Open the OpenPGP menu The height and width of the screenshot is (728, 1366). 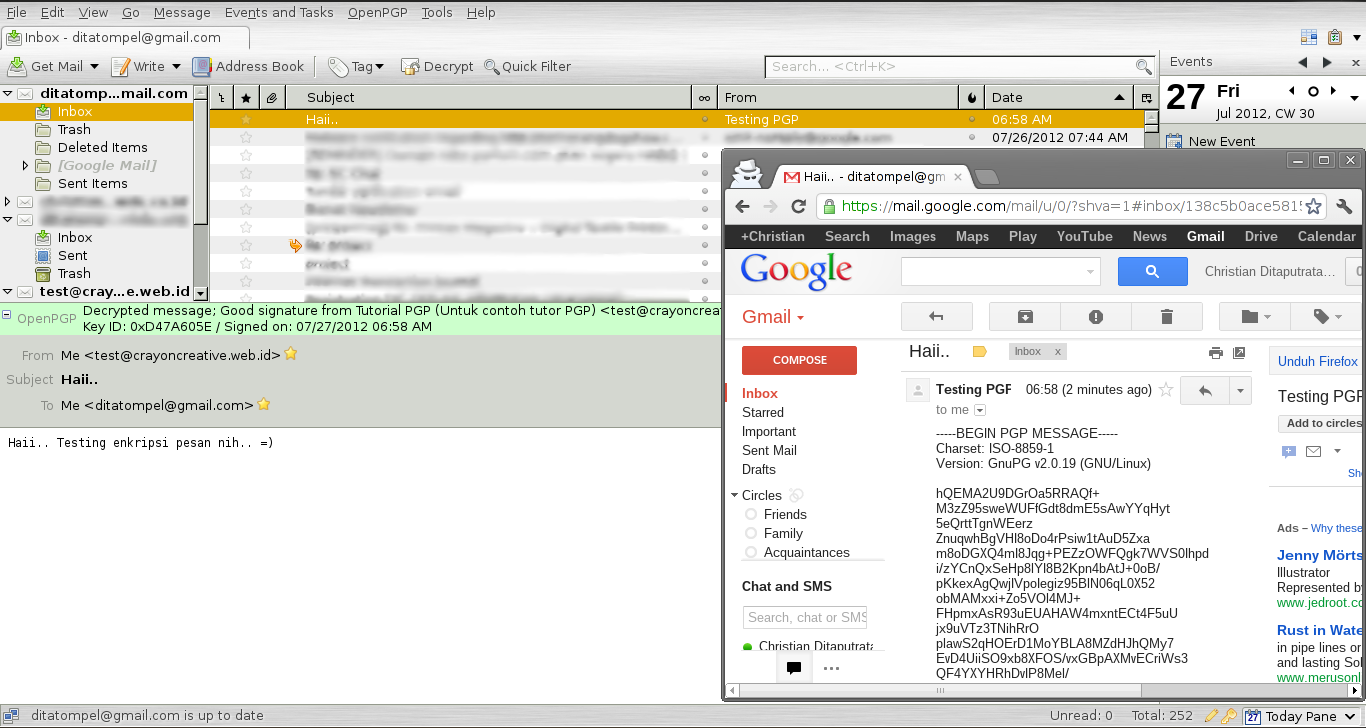tap(377, 13)
